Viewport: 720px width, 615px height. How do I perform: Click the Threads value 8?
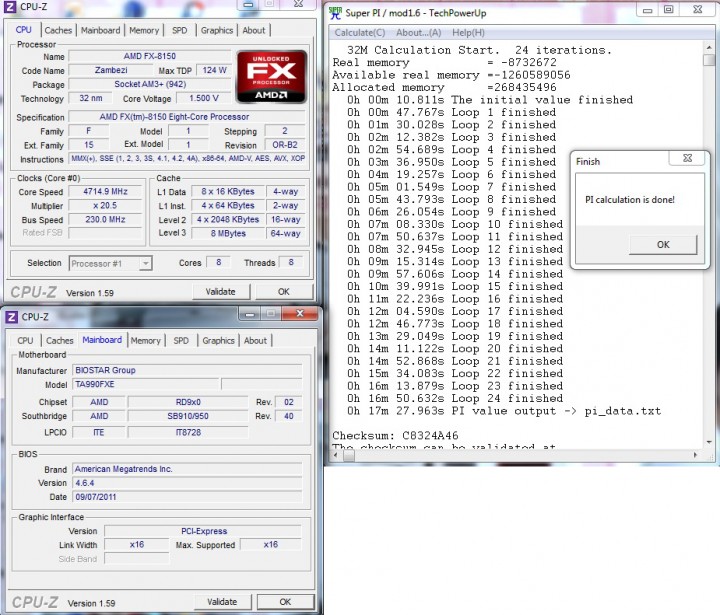click(x=291, y=263)
